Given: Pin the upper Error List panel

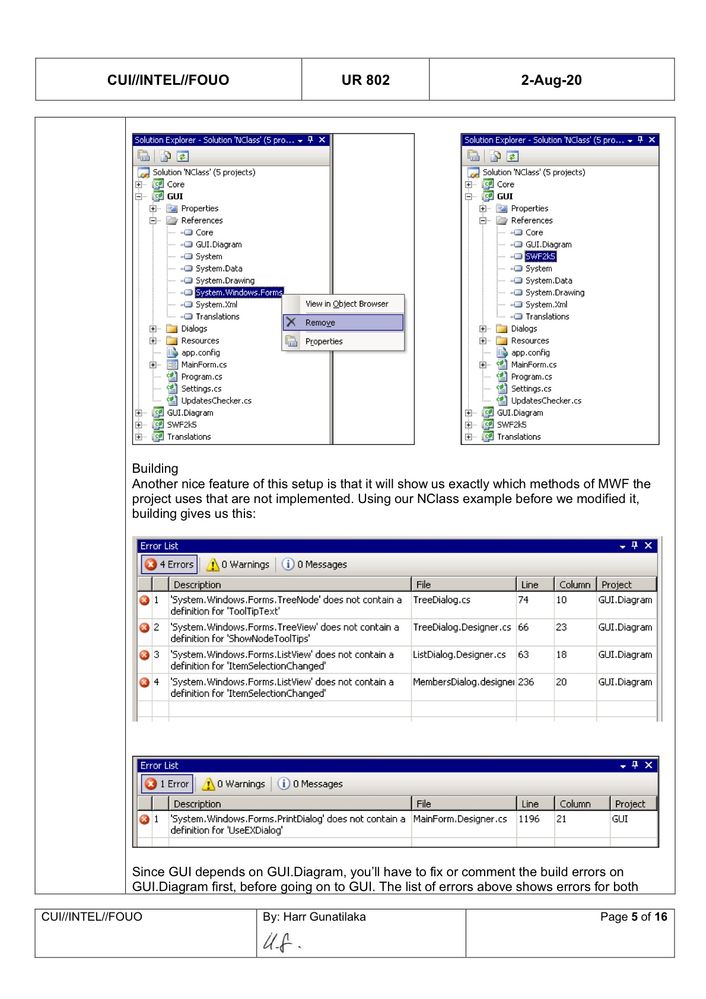Looking at the screenshot, I should click(634, 545).
